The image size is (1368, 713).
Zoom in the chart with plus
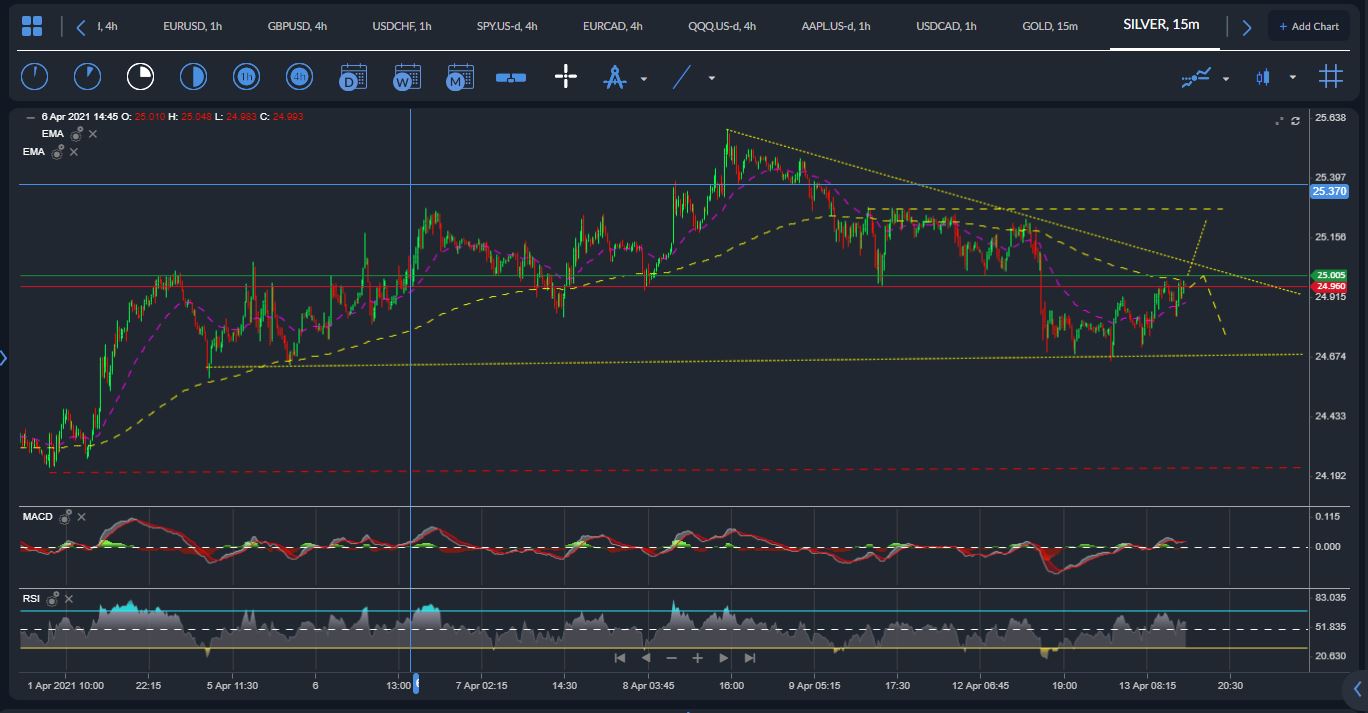(x=697, y=658)
